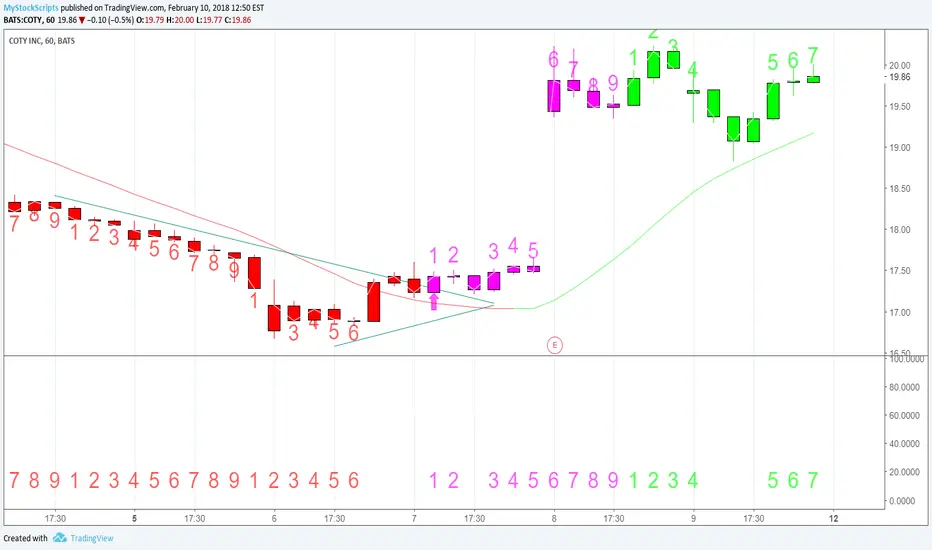The image size is (932, 550).
Task: Click the 18.00 price axis label
Action: click(900, 230)
